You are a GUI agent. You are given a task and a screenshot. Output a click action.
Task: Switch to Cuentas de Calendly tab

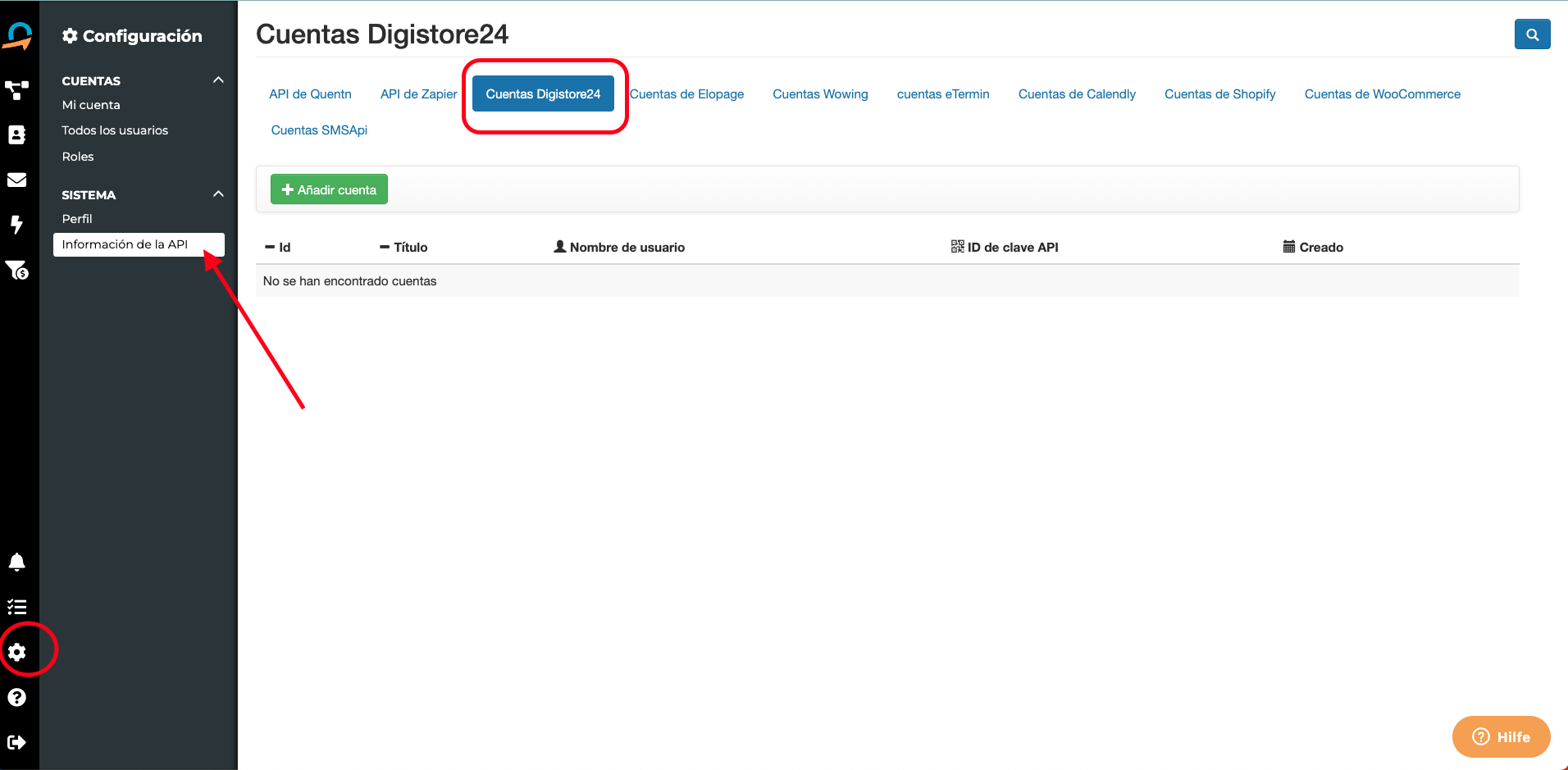(1077, 94)
